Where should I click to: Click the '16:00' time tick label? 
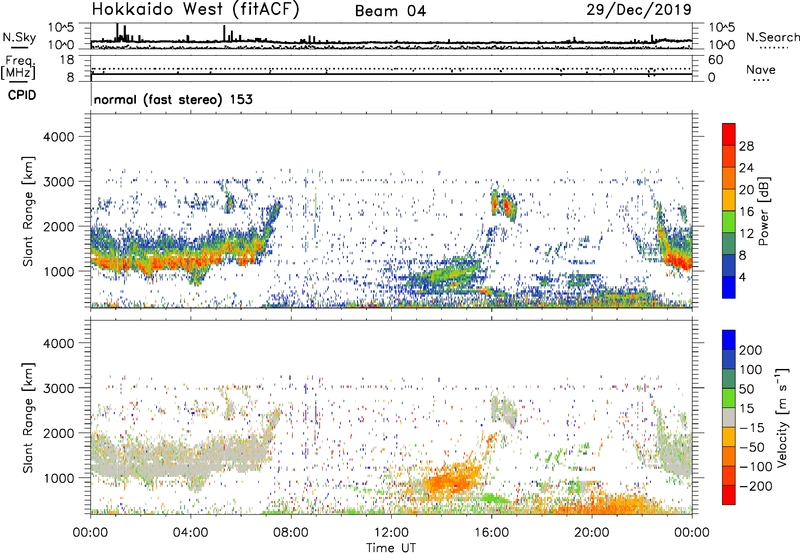click(491, 533)
